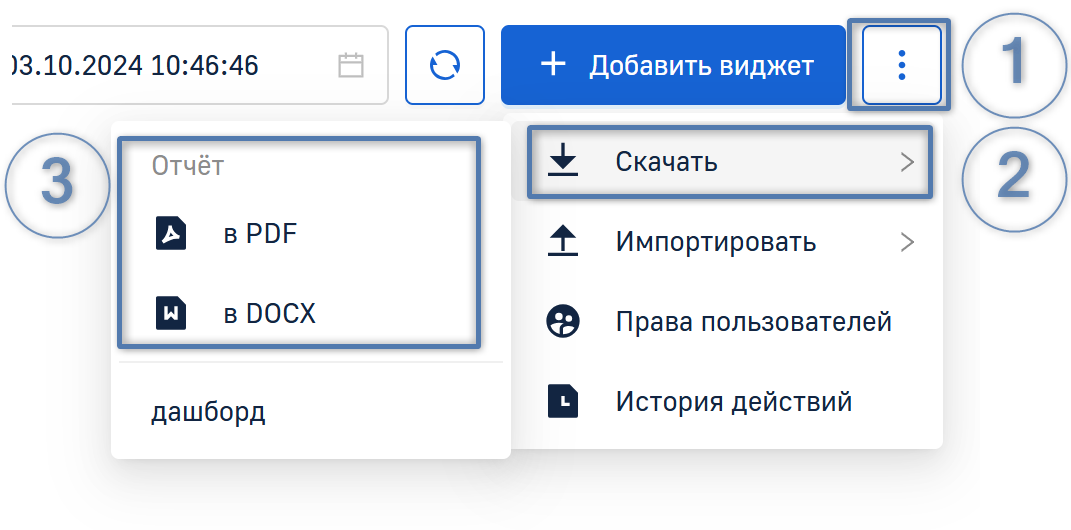Open Права пользователей from the menu
1071x530 pixels.
[753, 322]
